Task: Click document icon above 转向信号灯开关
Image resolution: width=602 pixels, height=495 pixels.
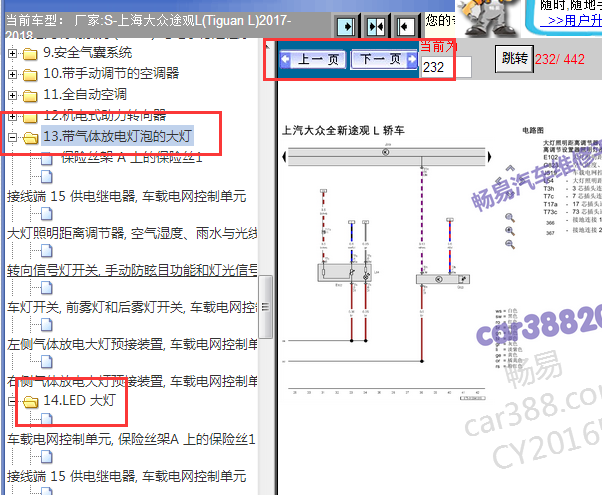Action: click(x=46, y=251)
